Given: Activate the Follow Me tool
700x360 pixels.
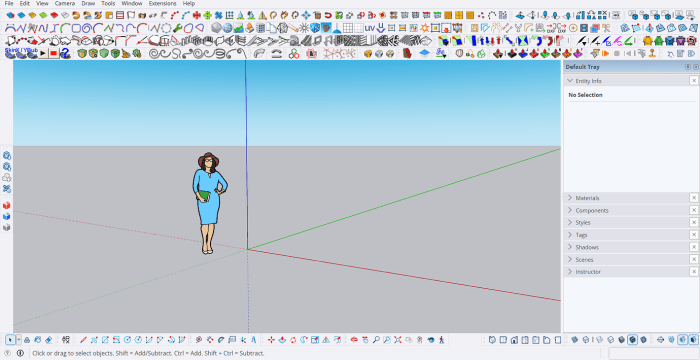Looking at the screenshot, I should pos(304,340).
